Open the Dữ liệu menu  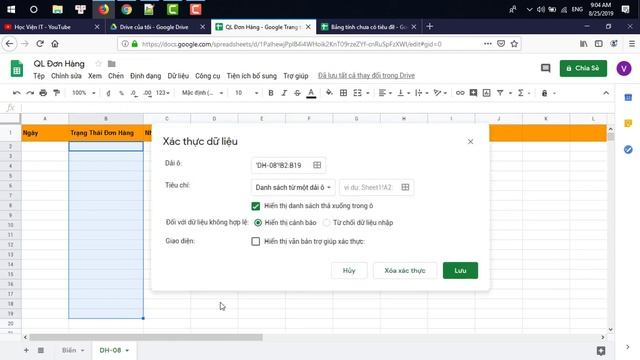coord(178,76)
